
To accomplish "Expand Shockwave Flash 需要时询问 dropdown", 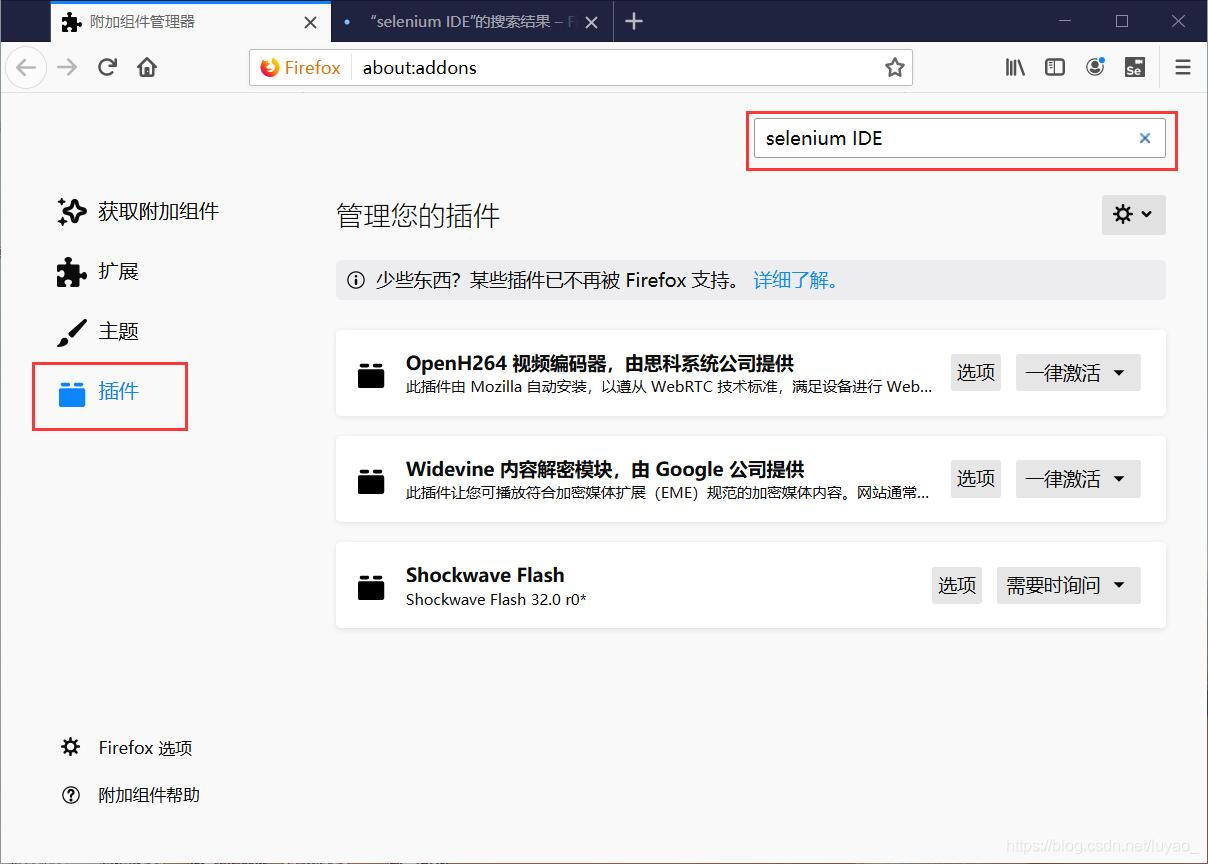I will coord(1068,585).
